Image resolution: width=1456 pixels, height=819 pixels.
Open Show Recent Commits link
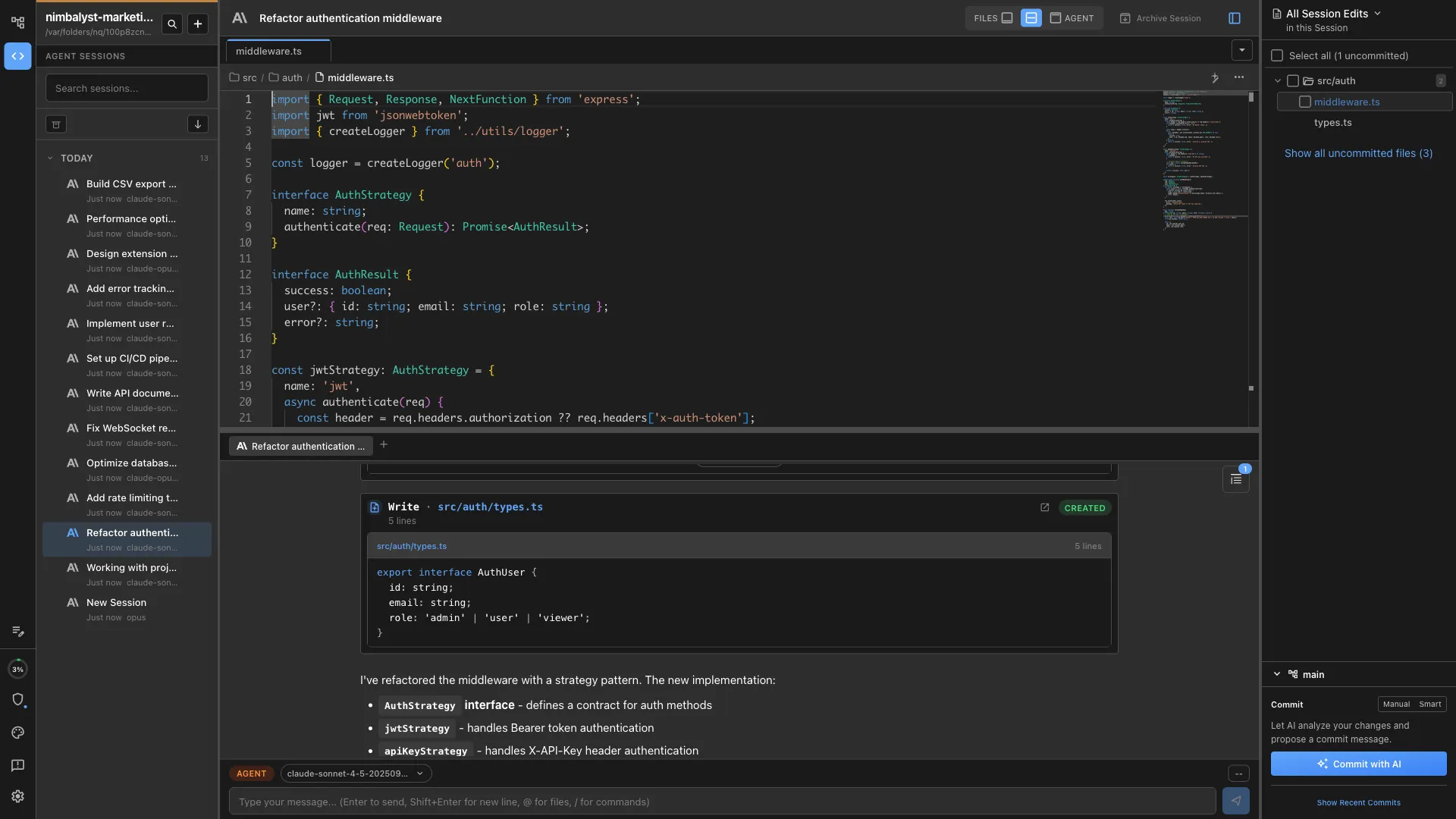click(x=1358, y=802)
